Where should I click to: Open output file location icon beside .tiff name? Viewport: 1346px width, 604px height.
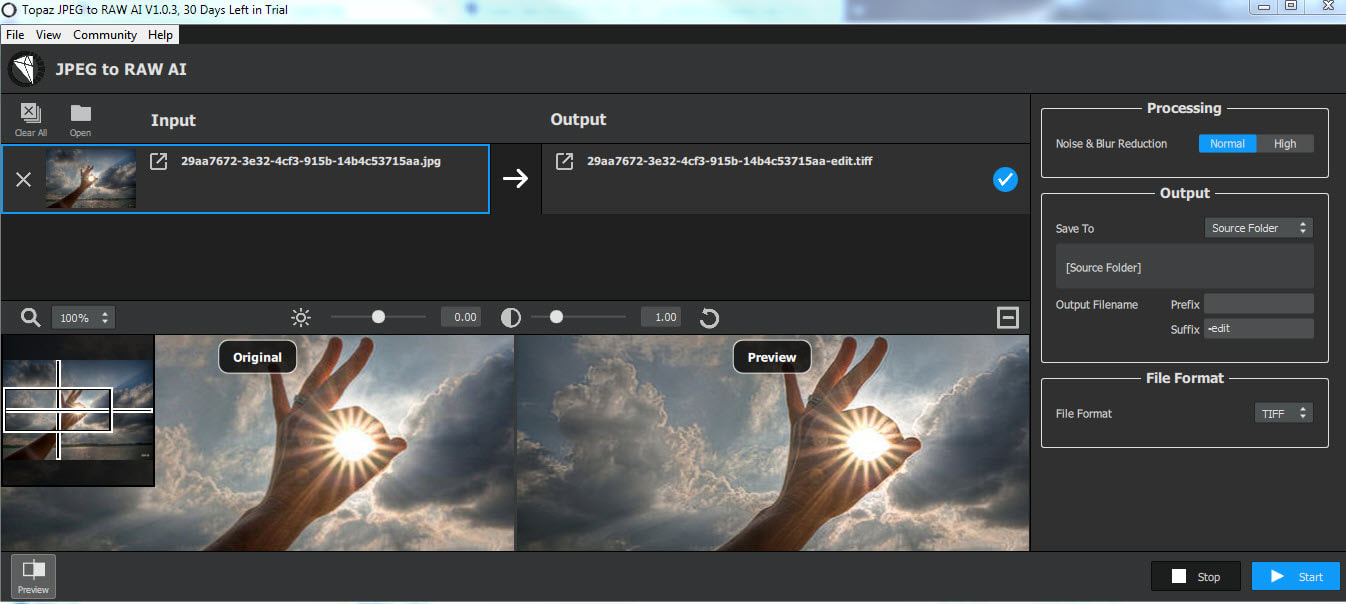click(x=564, y=161)
